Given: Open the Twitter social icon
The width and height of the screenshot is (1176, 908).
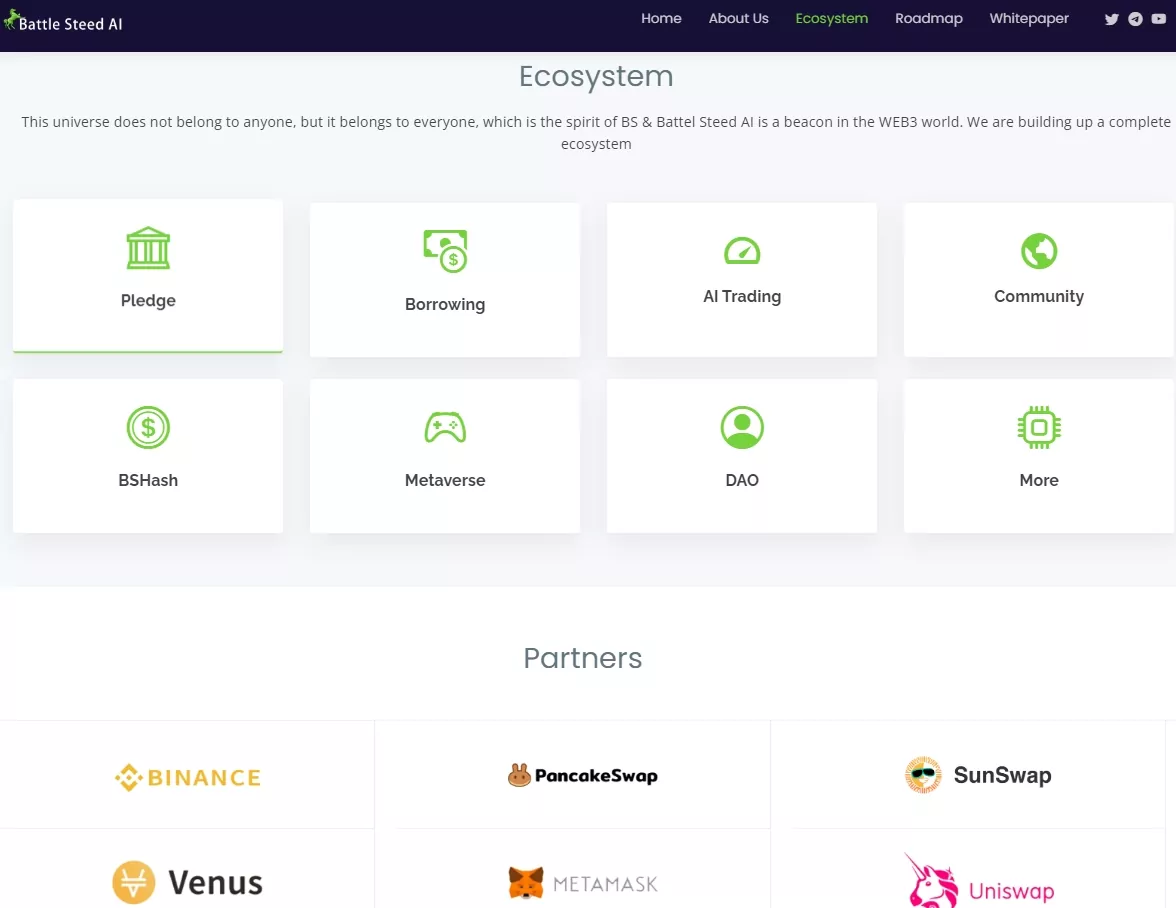Looking at the screenshot, I should click(1112, 19).
